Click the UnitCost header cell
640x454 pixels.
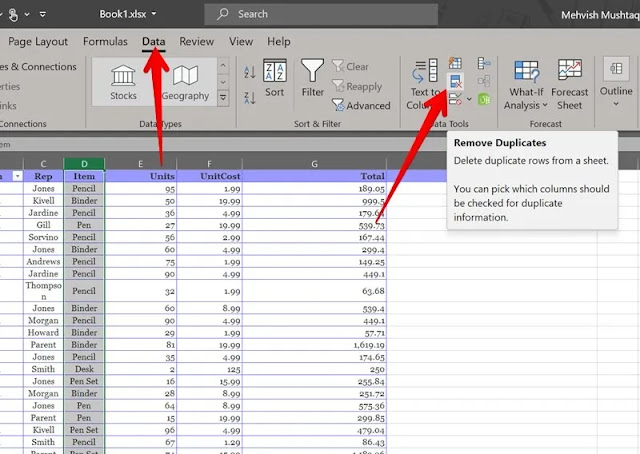click(209, 176)
